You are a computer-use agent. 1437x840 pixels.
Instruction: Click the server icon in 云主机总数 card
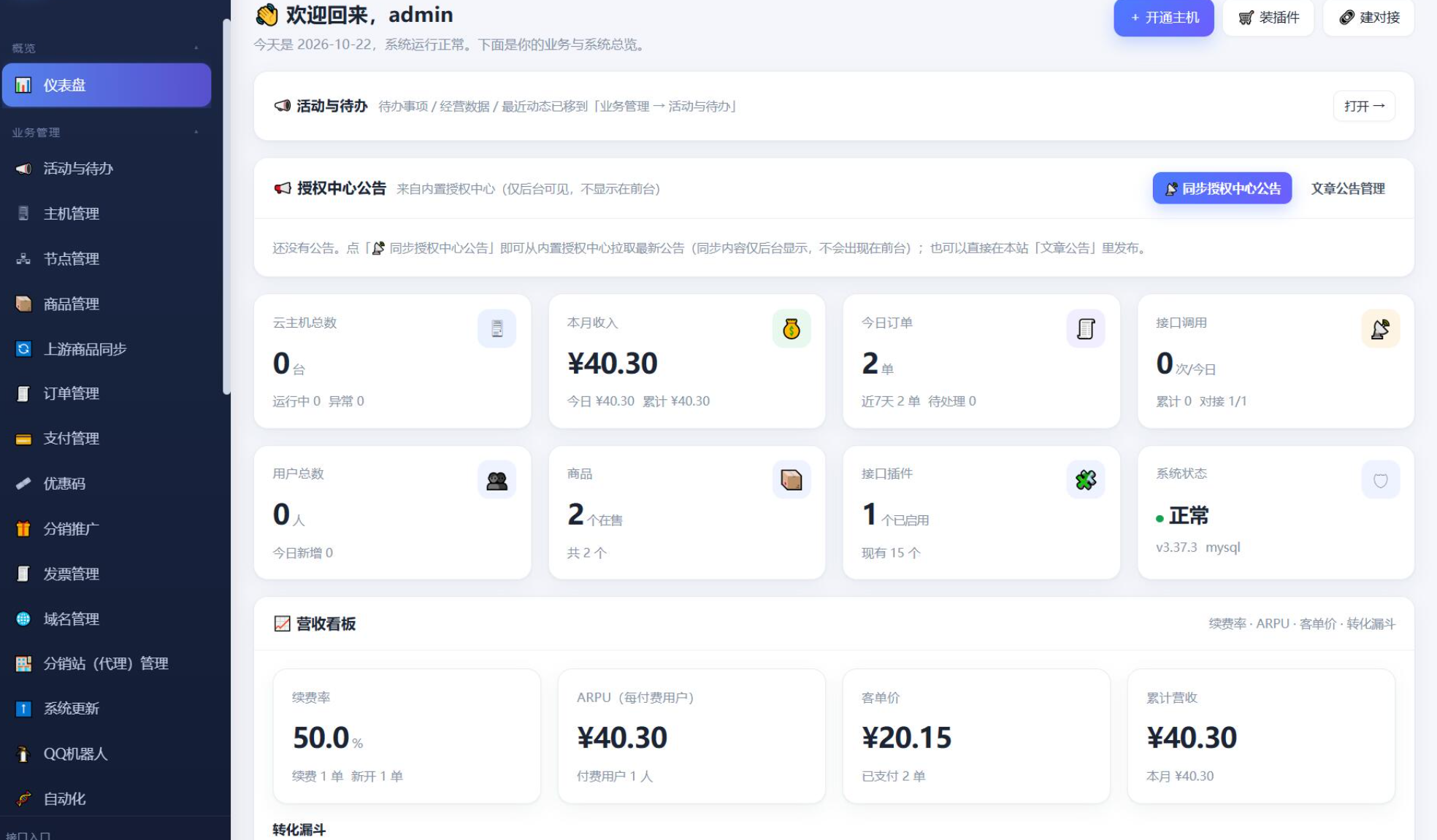tap(497, 328)
